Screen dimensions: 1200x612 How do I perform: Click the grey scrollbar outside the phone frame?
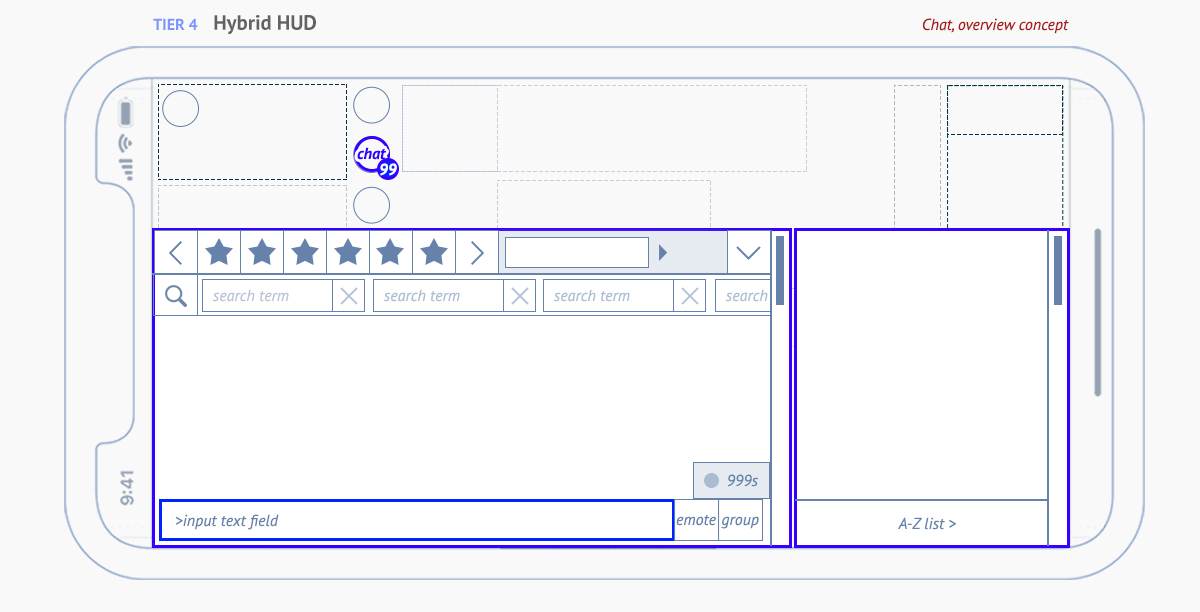click(x=1098, y=312)
